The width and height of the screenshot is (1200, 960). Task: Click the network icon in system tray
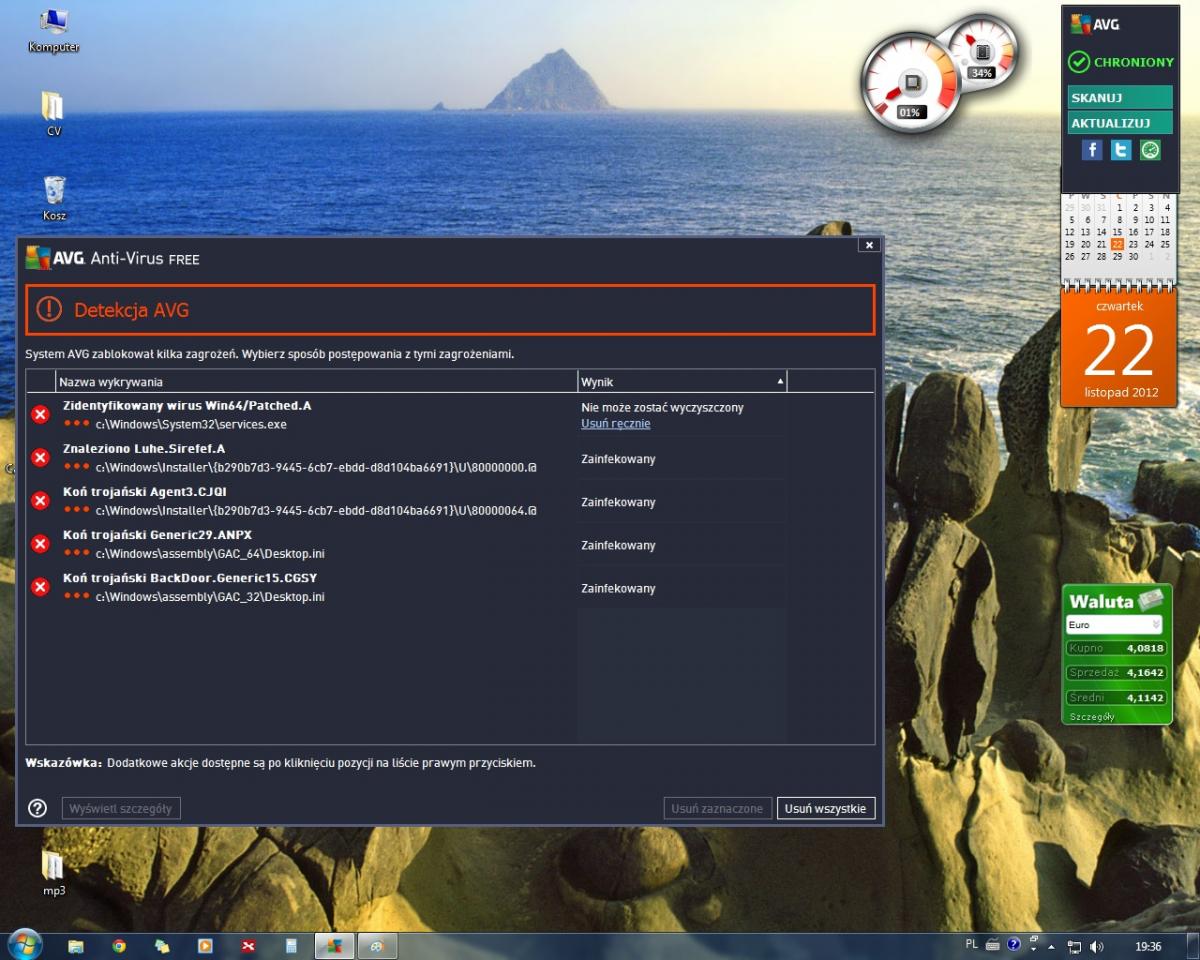click(1075, 946)
